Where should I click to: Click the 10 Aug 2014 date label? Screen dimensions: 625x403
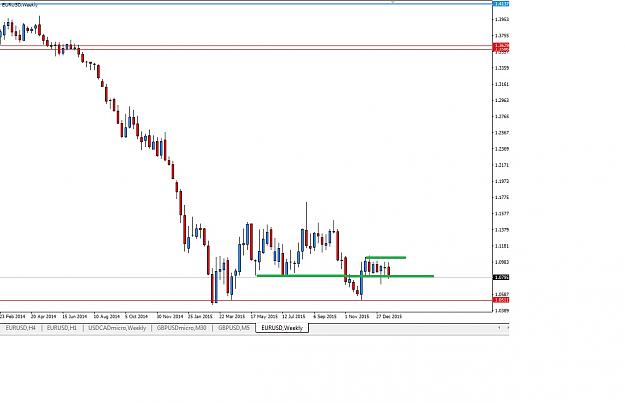coord(106,317)
